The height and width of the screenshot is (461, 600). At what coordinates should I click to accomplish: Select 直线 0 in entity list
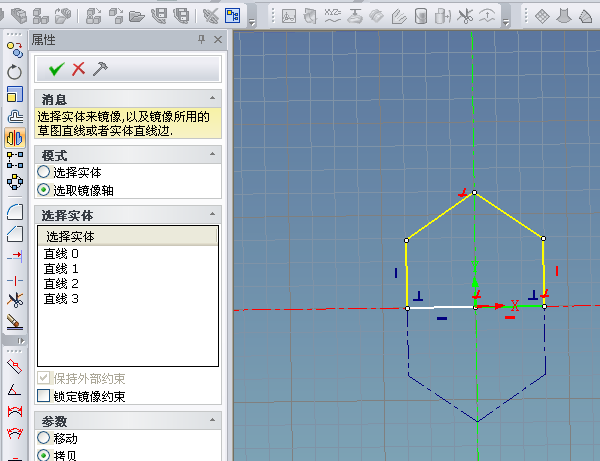point(61,254)
